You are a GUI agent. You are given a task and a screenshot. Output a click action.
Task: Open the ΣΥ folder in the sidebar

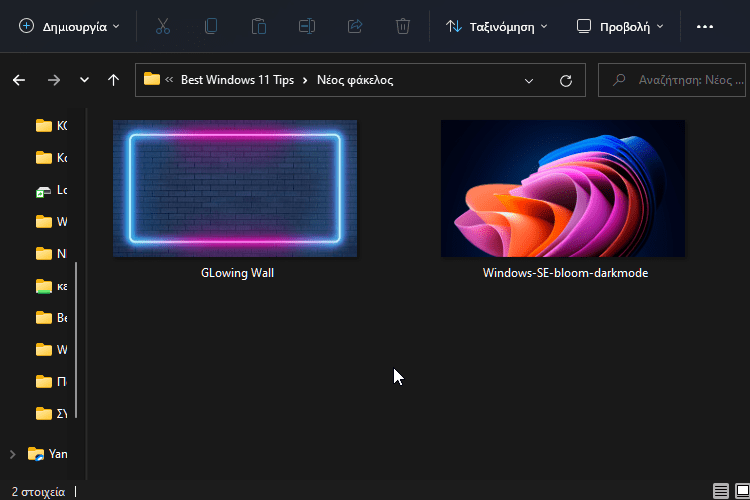(51, 413)
